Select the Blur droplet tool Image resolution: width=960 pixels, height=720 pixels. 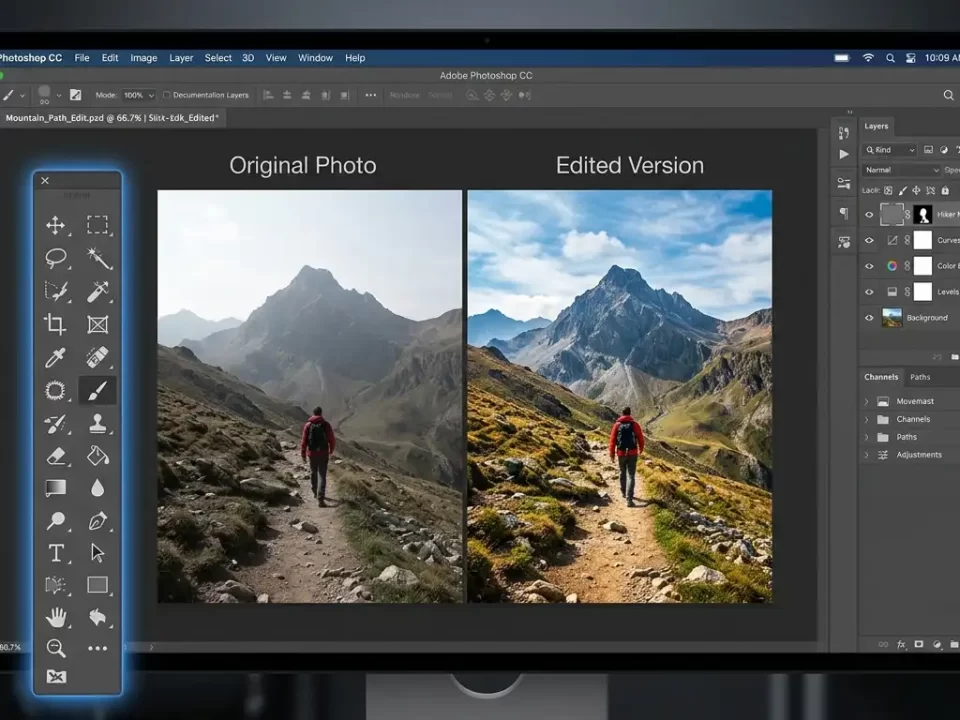[x=97, y=488]
